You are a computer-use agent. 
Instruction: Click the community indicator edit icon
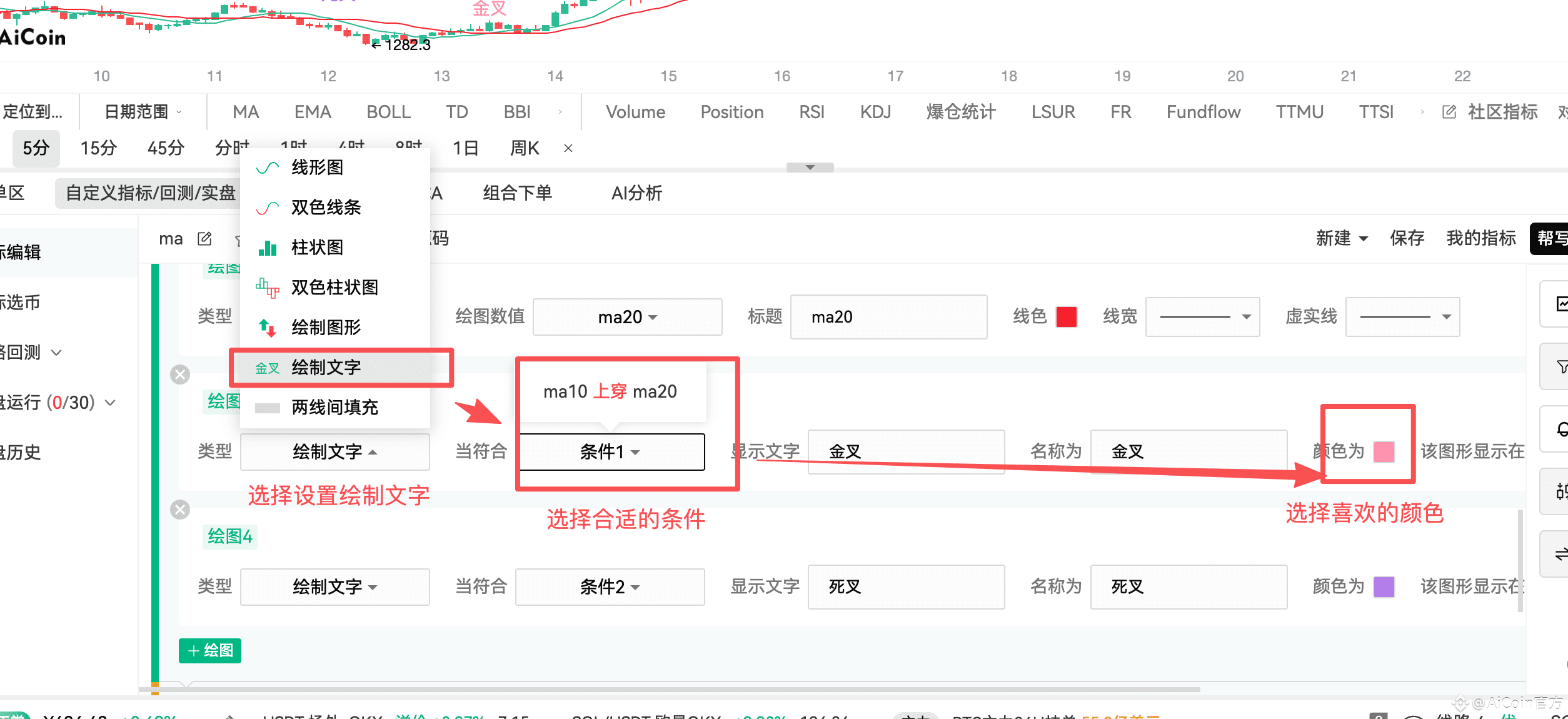point(1449,112)
